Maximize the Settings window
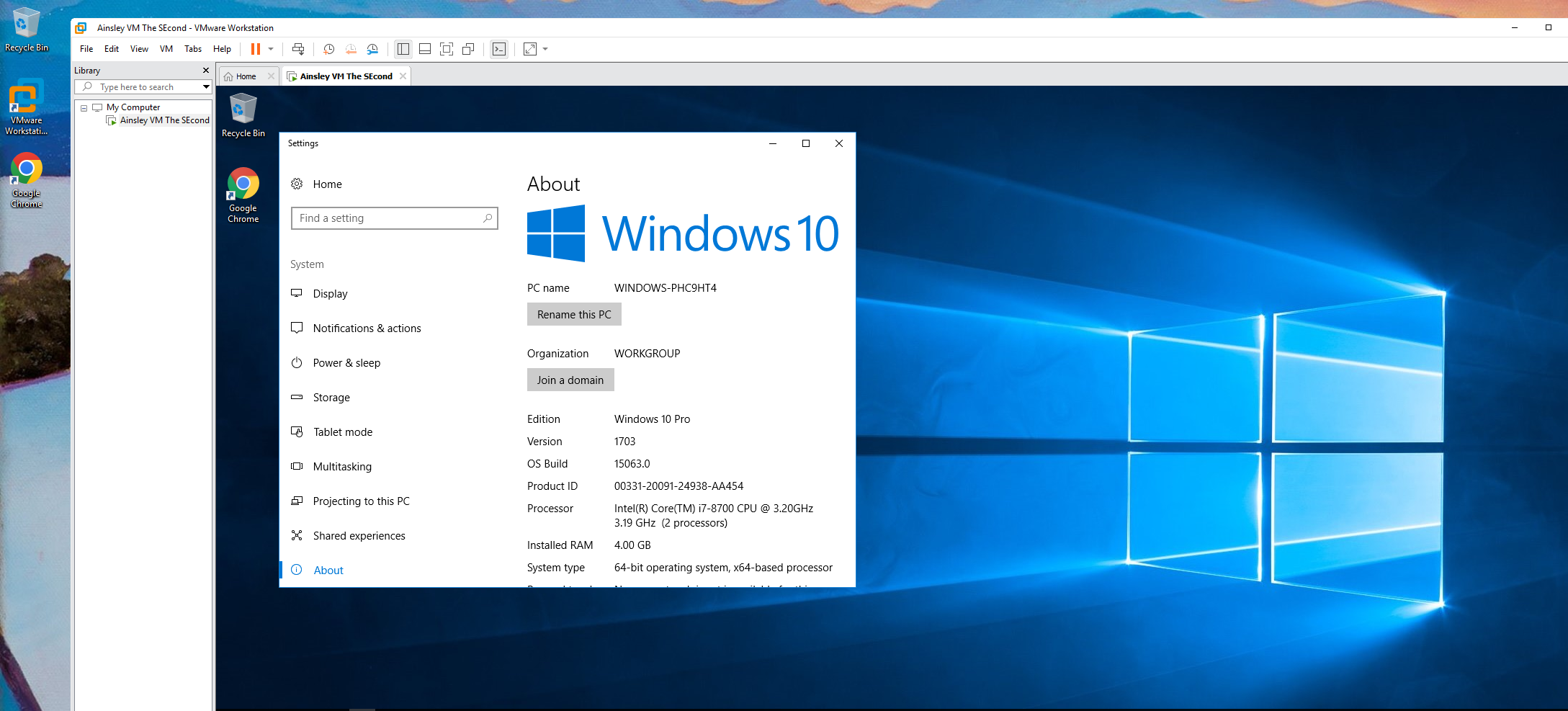Image resolution: width=1568 pixels, height=711 pixels. [806, 143]
